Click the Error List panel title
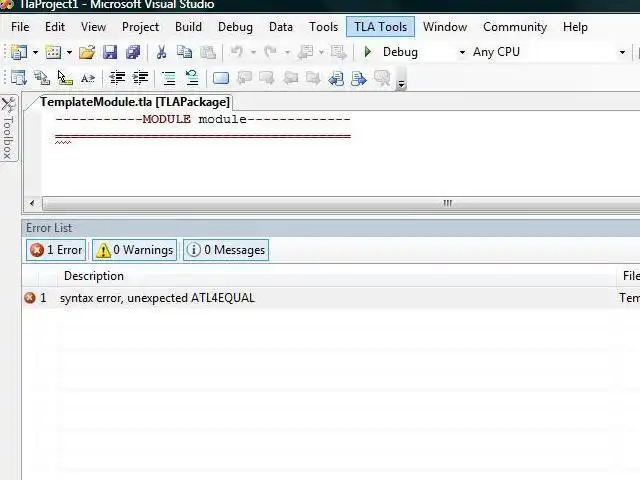 [49, 228]
